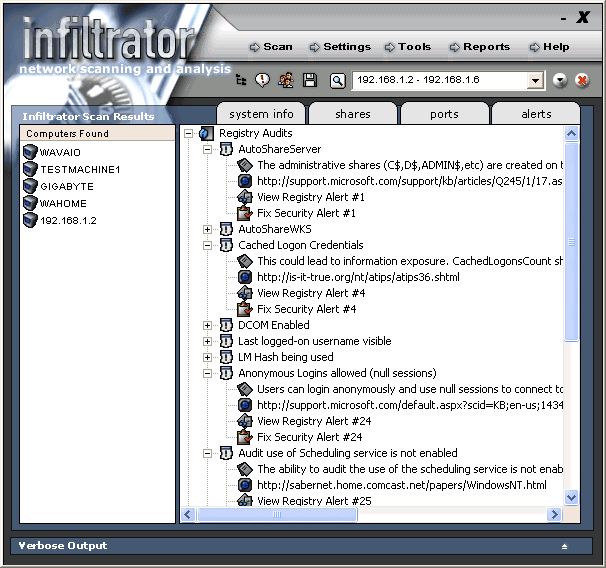Click the floppy disk save icon
The height and width of the screenshot is (568, 606).
310,80
